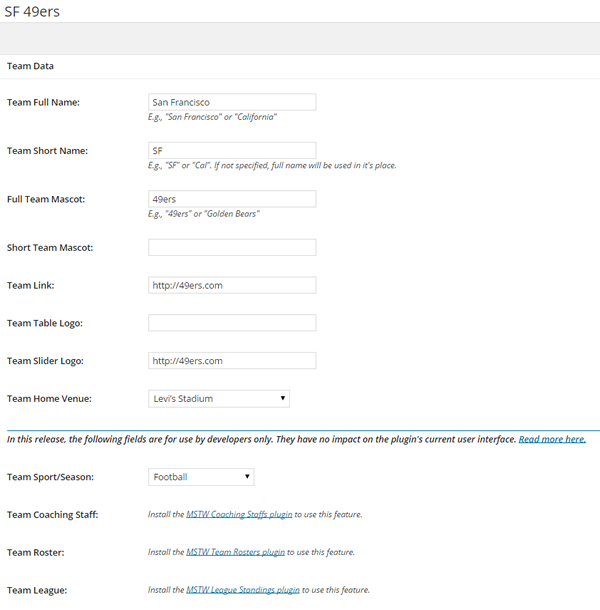Open the MSTW Team Rosters plugin link
600x610 pixels.
coord(235,552)
